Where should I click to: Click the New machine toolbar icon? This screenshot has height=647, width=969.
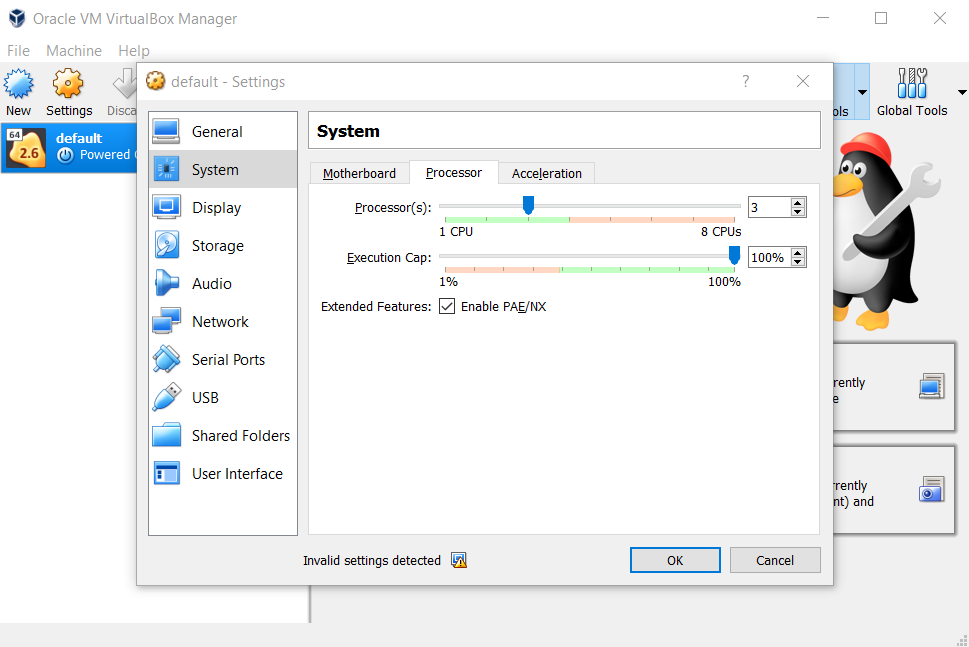19,84
